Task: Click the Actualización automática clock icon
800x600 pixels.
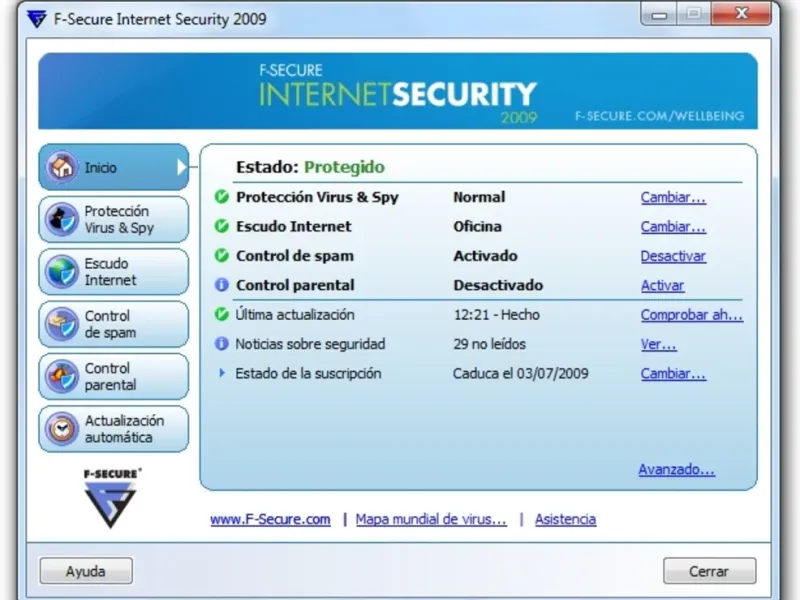Action: click(62, 429)
